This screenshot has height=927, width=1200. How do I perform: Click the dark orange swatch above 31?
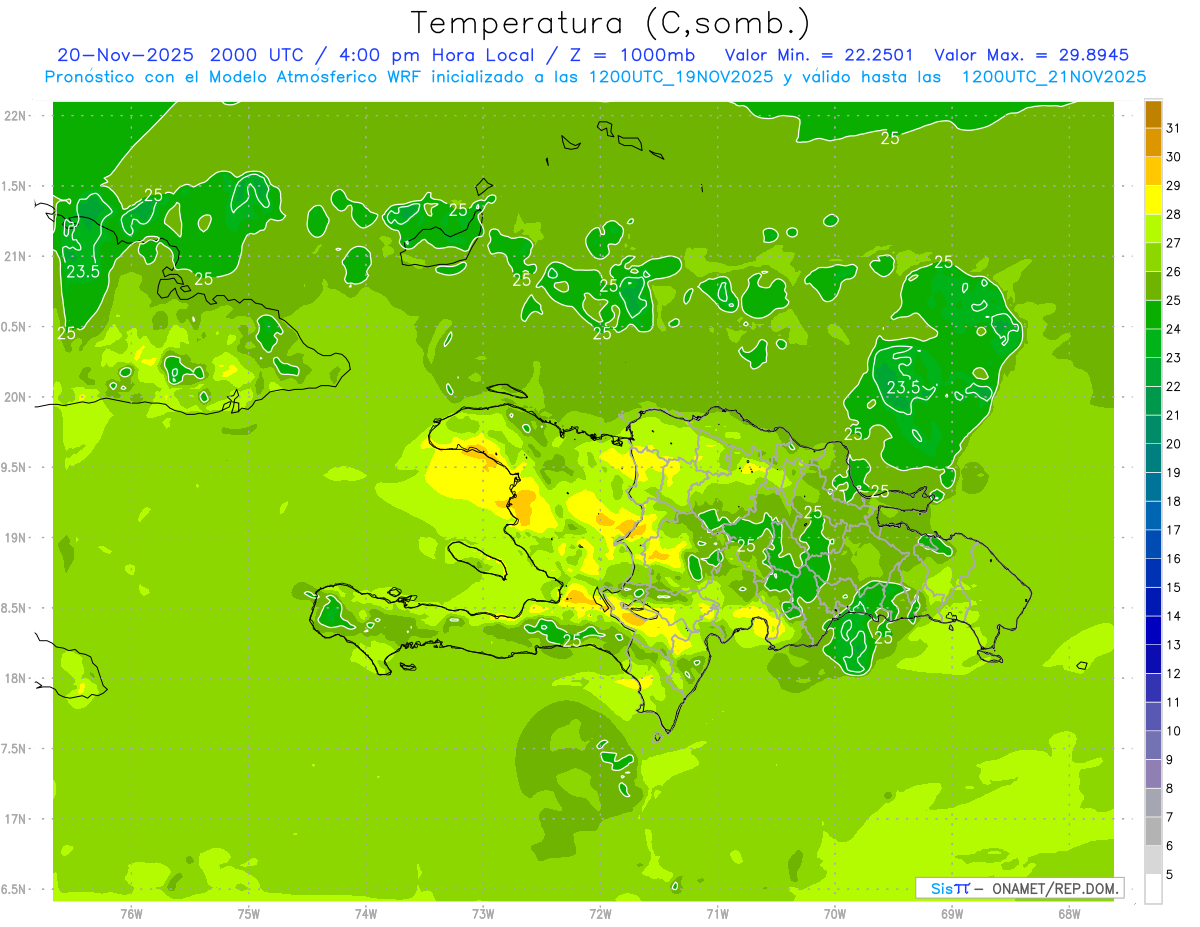click(x=1153, y=114)
